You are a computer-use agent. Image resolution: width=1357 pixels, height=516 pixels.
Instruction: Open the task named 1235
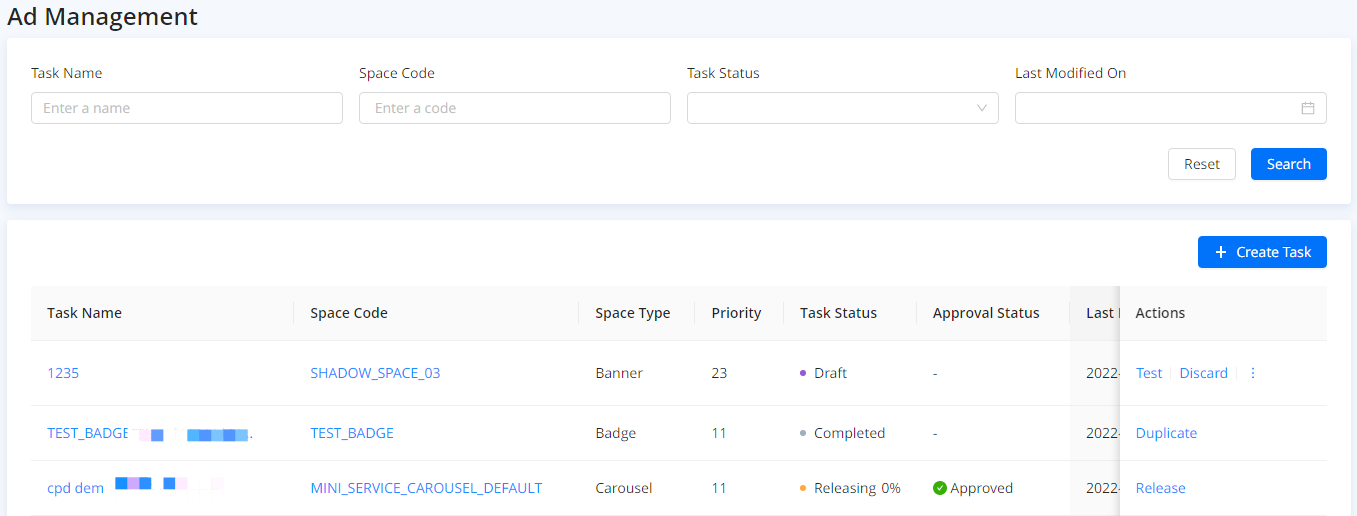pyautogui.click(x=63, y=373)
